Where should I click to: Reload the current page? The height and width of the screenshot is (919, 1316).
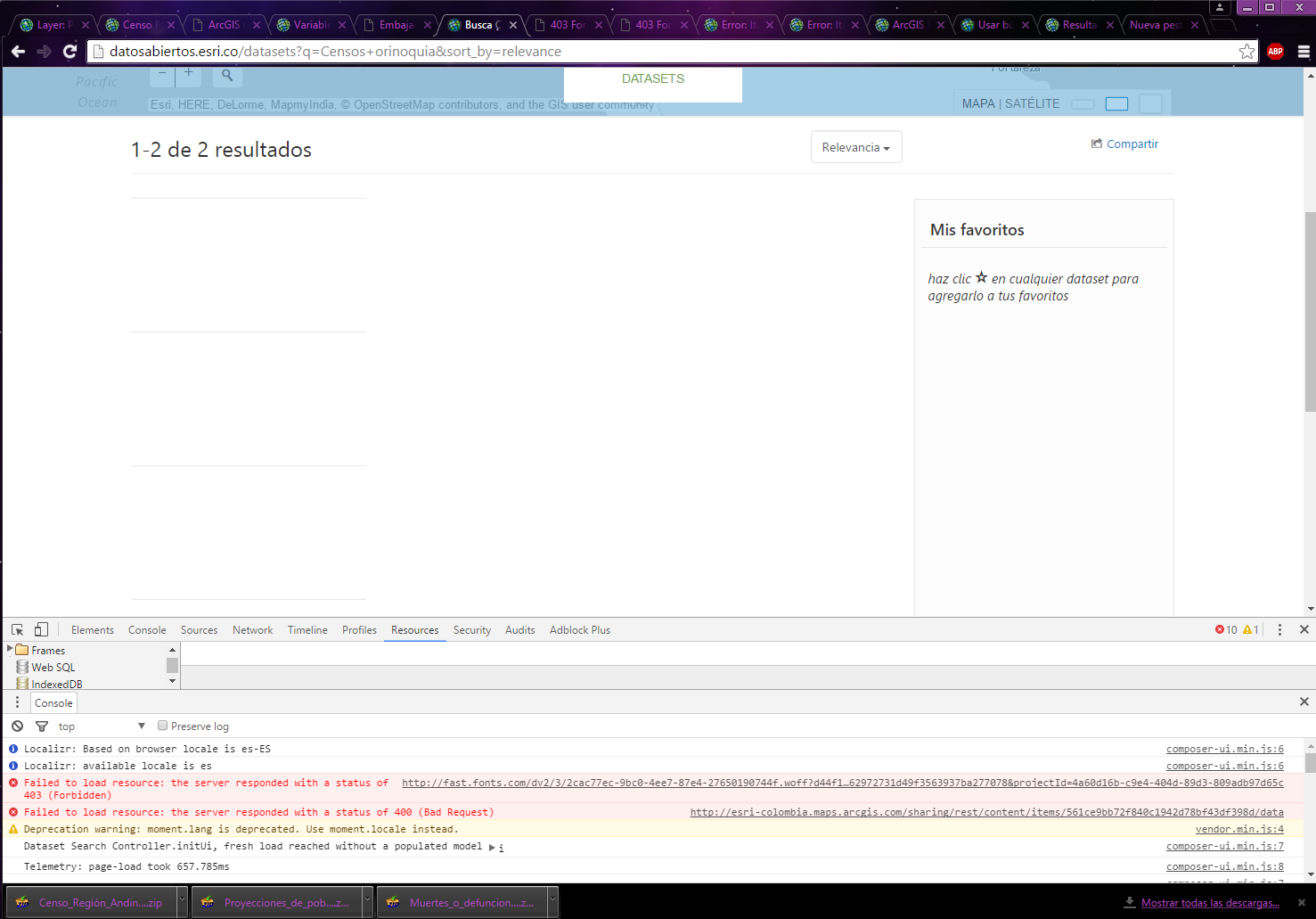[x=69, y=52]
